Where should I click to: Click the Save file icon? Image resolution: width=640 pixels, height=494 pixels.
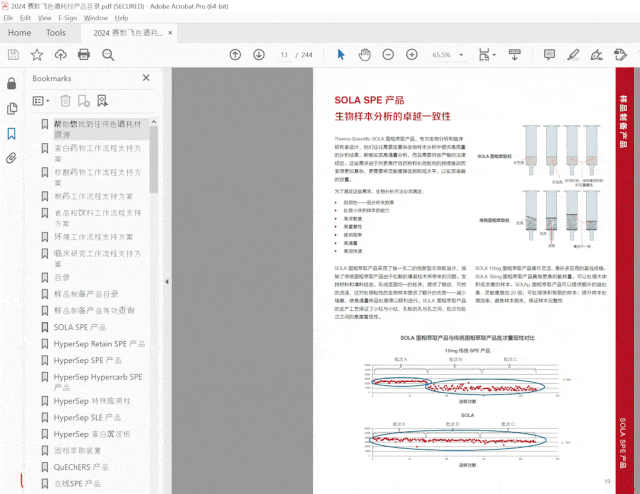click(13, 55)
